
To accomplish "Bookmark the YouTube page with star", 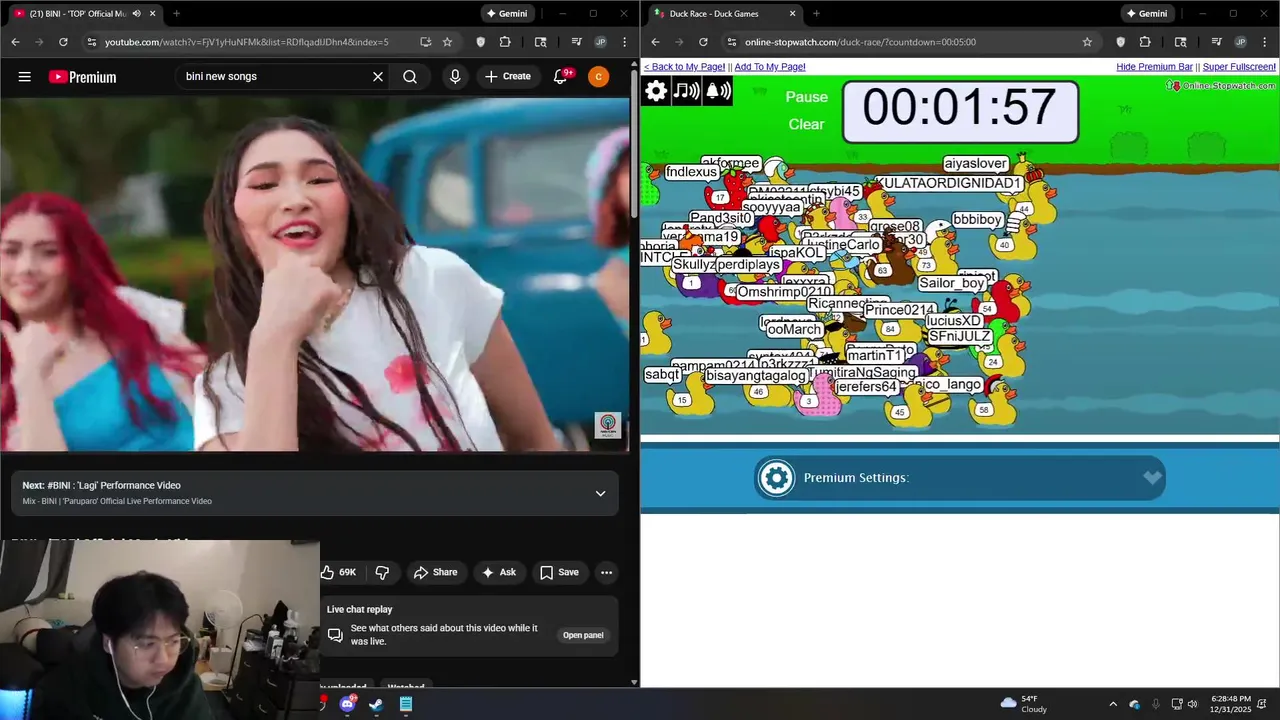I will [x=447, y=42].
